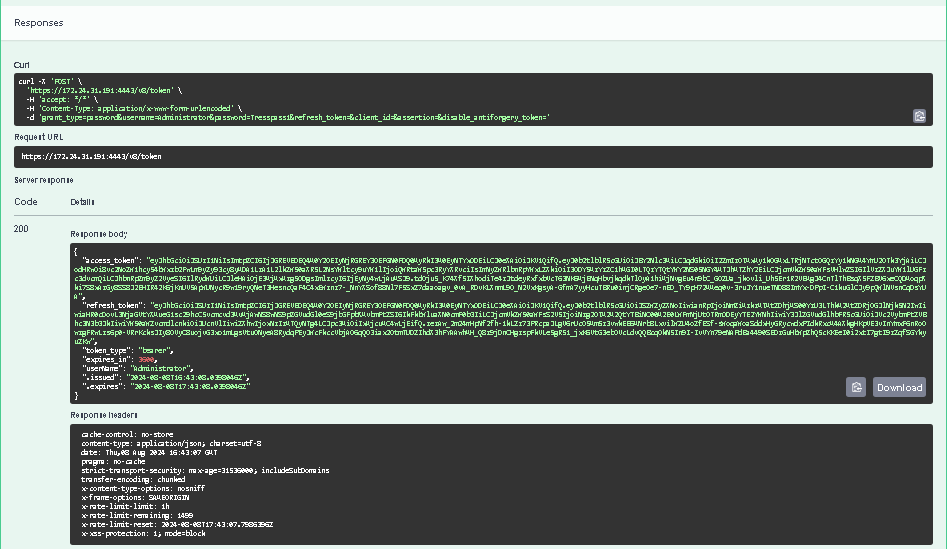Click the ".expires" timestamp line
The image size is (947, 549).
(x=166, y=387)
